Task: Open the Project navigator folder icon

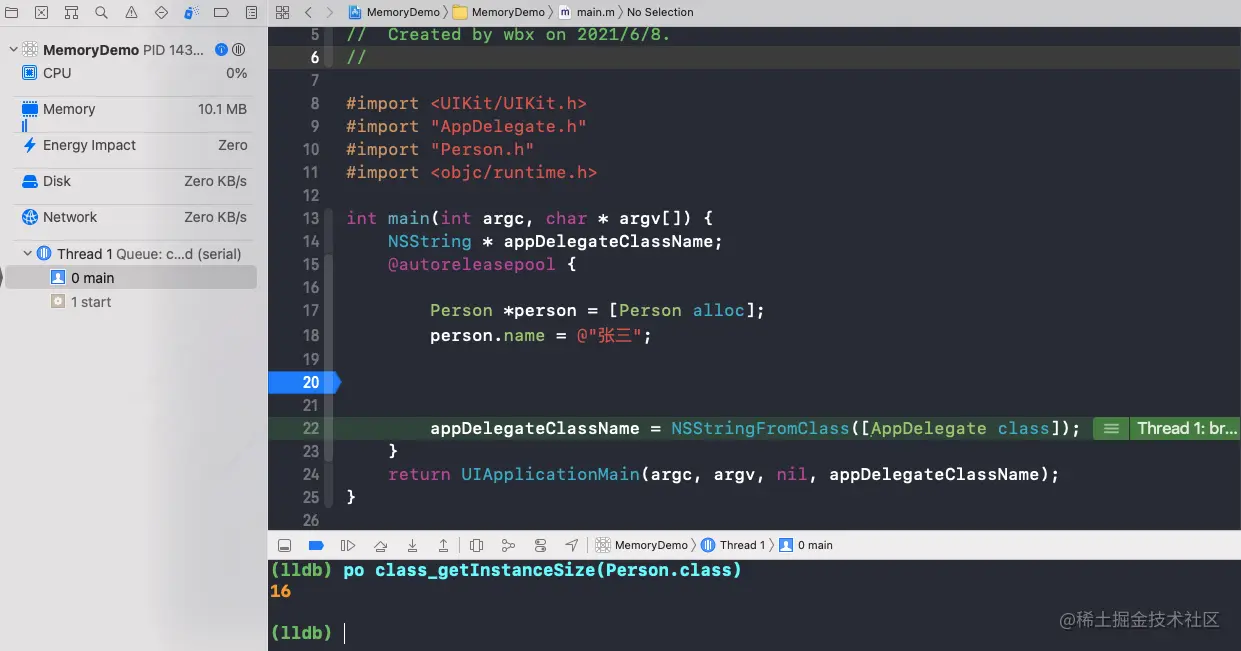Action: pos(11,12)
